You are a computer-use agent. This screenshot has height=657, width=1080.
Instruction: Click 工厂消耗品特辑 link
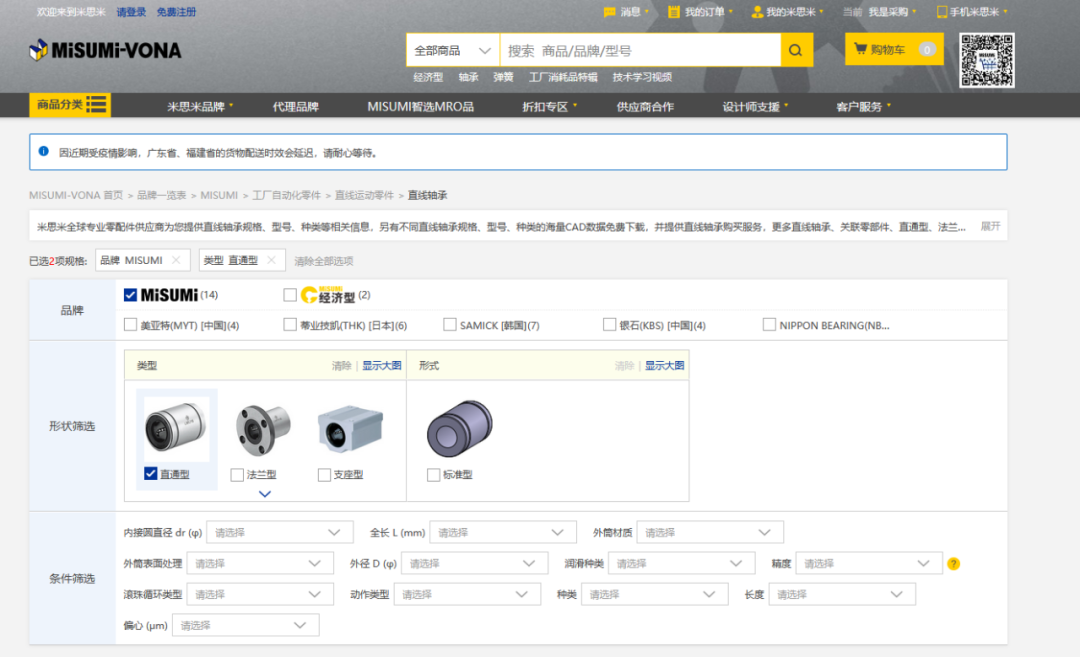563,77
